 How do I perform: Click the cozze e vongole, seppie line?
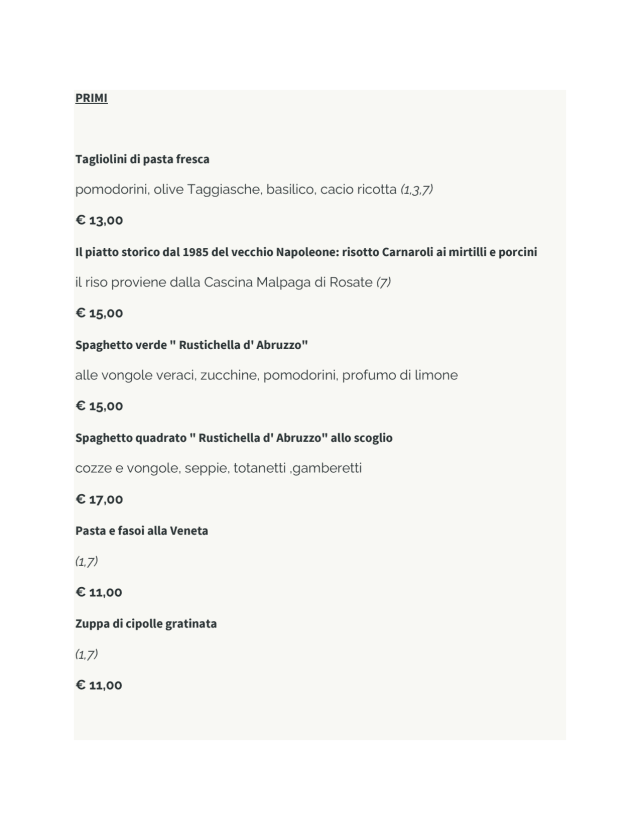(218, 468)
